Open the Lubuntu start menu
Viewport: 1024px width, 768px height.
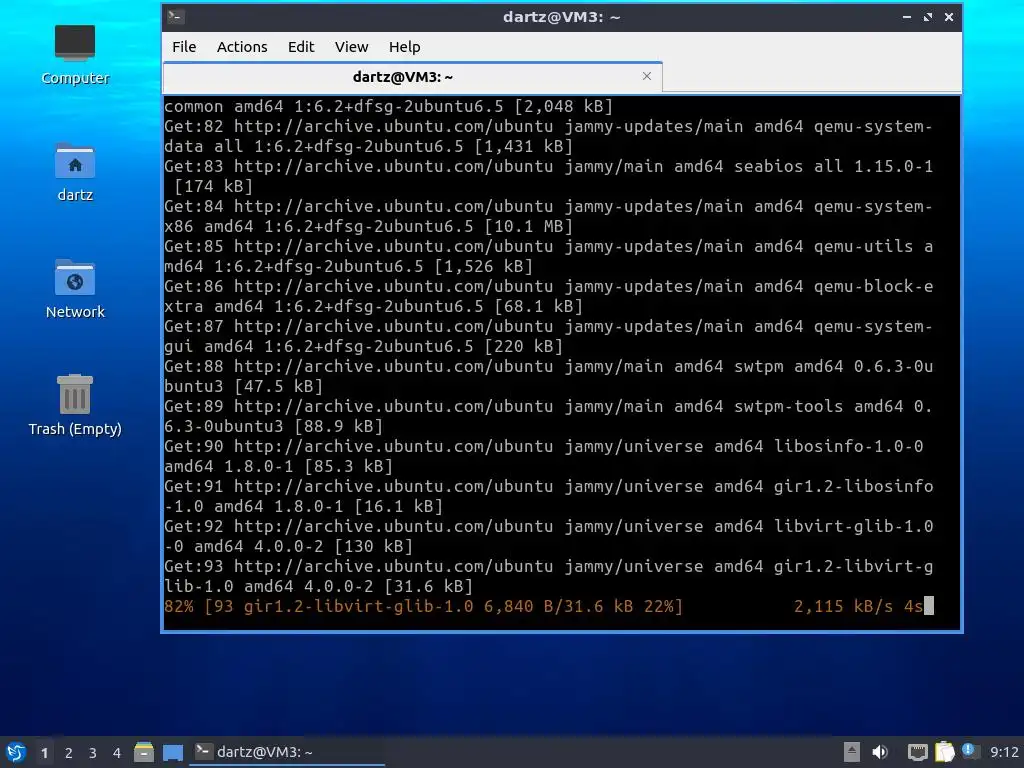click(16, 752)
